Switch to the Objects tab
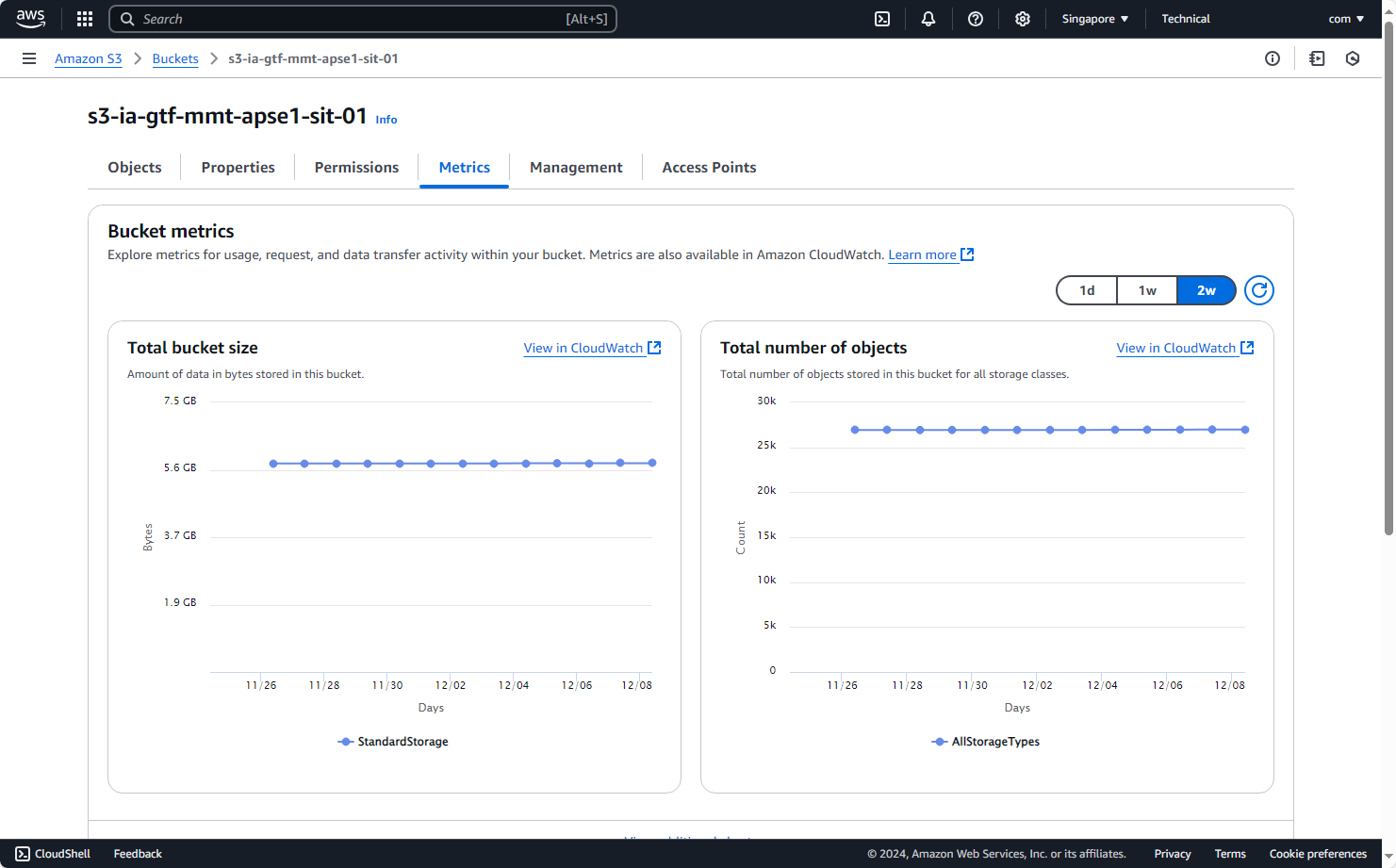Image resolution: width=1396 pixels, height=868 pixels. click(135, 167)
